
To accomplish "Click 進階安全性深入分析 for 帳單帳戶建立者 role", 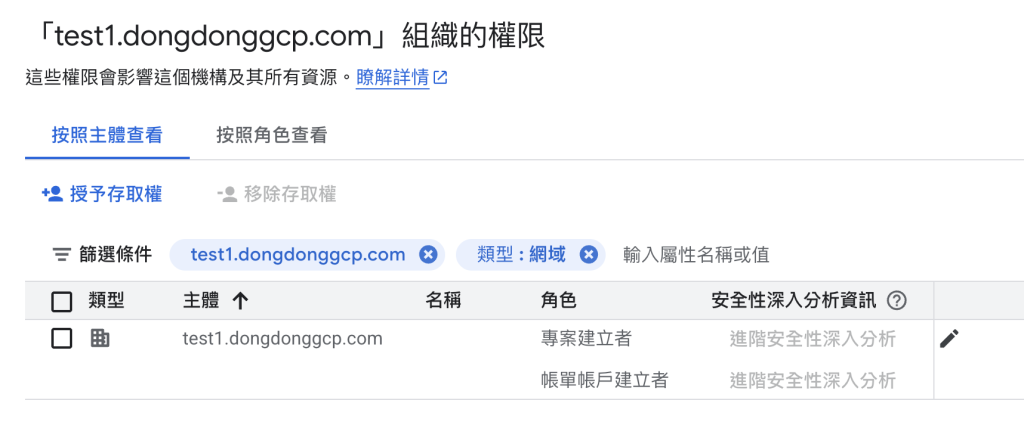I will coord(812,380).
